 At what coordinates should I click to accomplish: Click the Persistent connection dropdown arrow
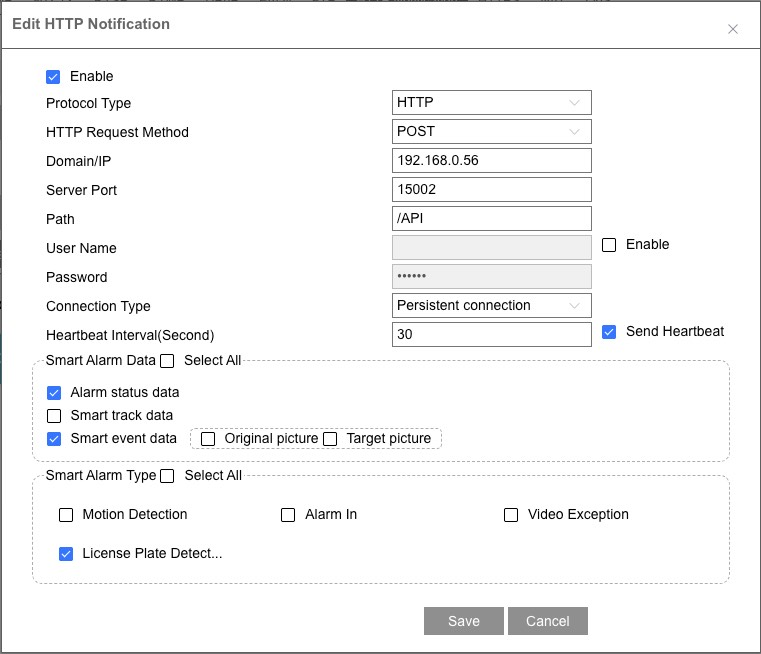click(x=574, y=306)
